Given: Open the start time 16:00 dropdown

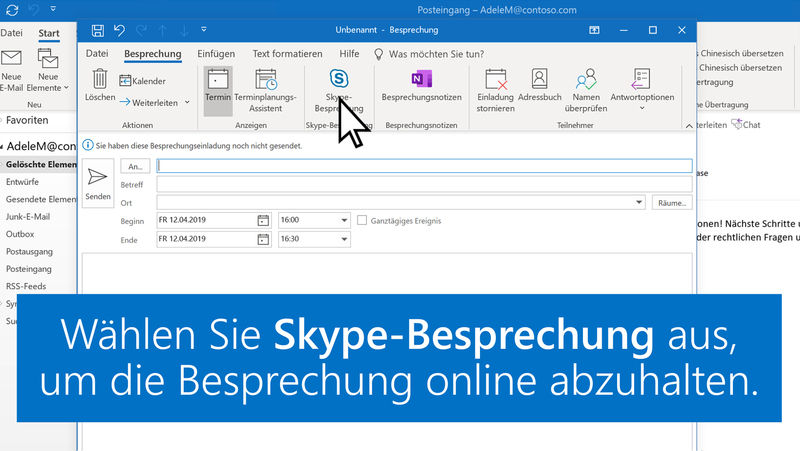Looking at the screenshot, I should tap(345, 220).
